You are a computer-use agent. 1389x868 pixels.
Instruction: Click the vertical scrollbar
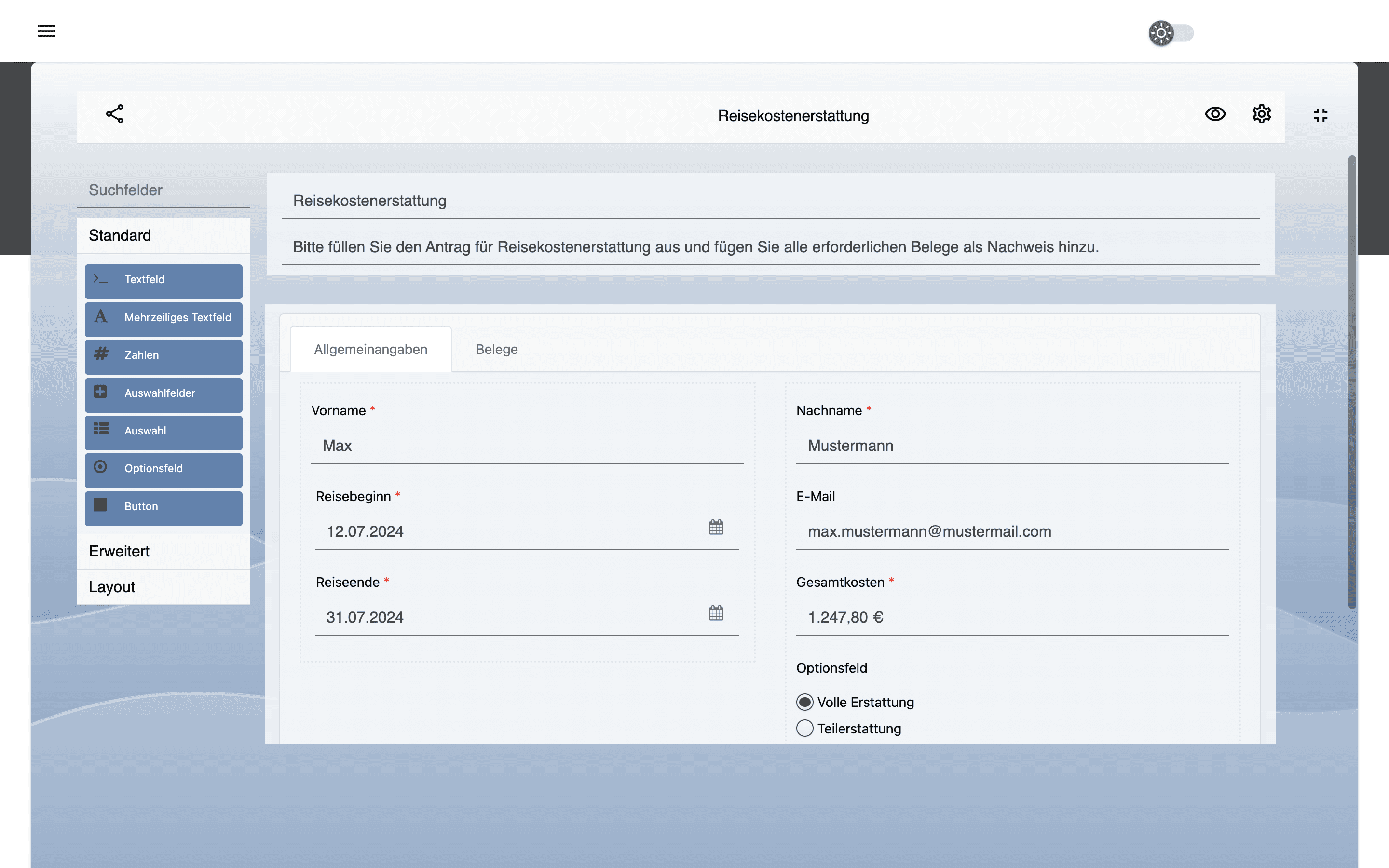(x=1352, y=382)
